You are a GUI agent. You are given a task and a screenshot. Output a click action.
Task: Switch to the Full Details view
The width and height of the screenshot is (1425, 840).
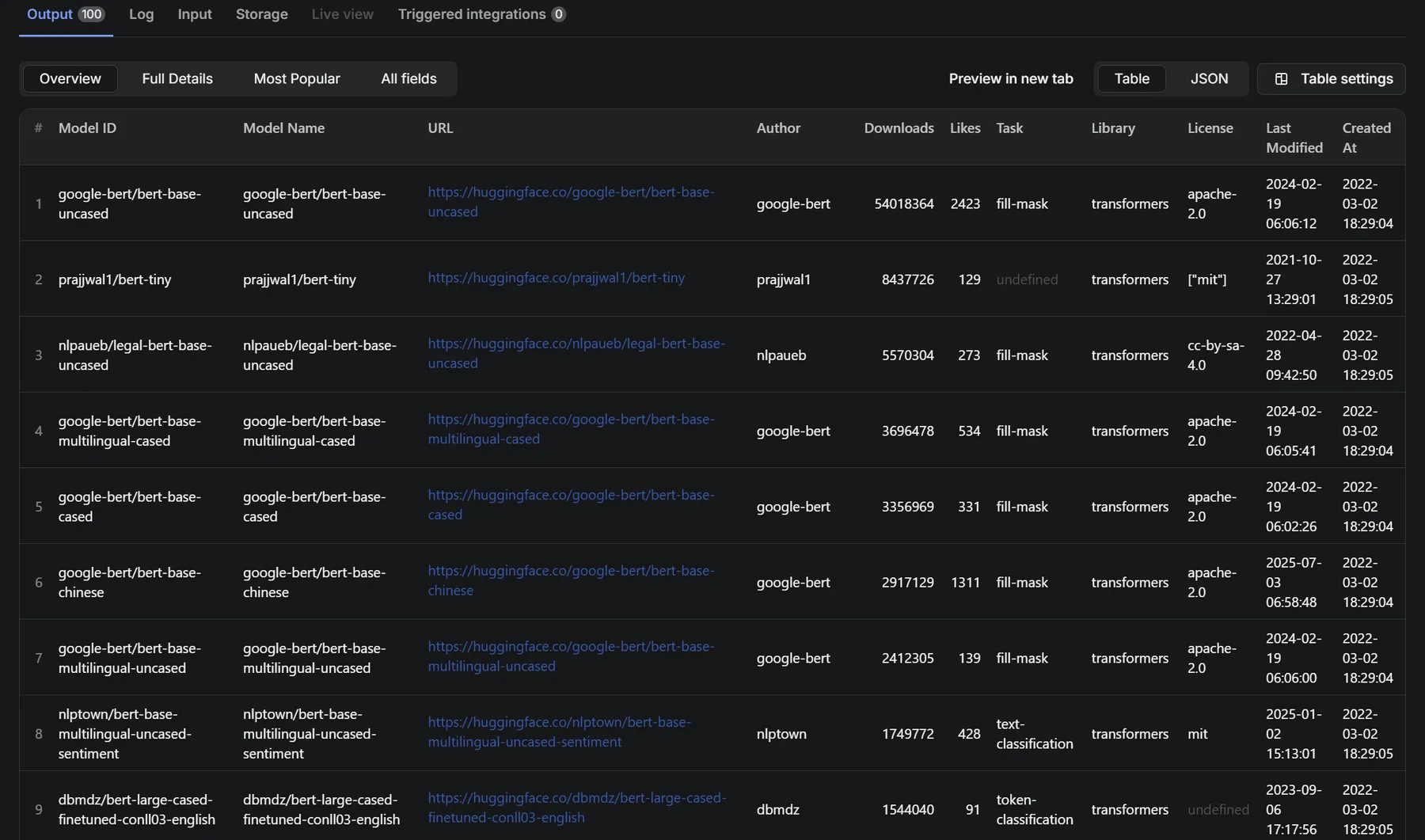click(177, 78)
